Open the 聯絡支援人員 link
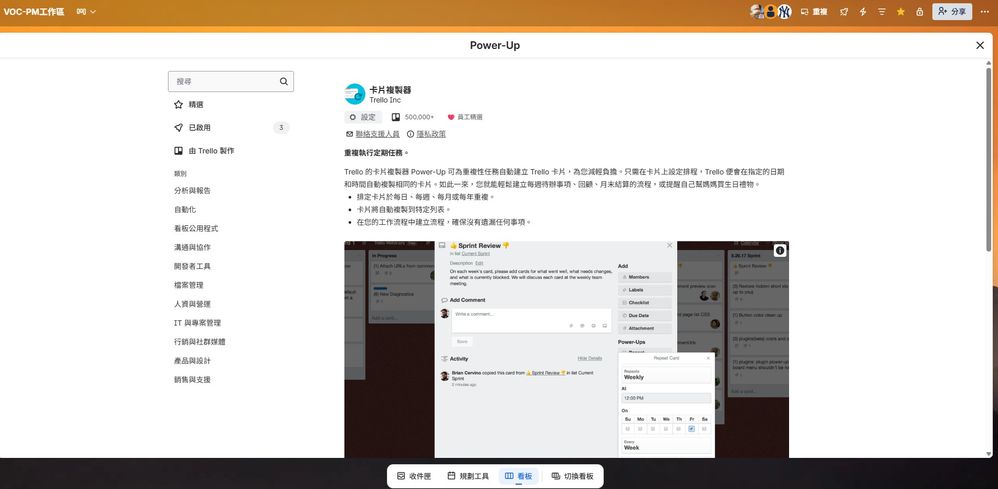Screen dimensions: 998x489 377,134
